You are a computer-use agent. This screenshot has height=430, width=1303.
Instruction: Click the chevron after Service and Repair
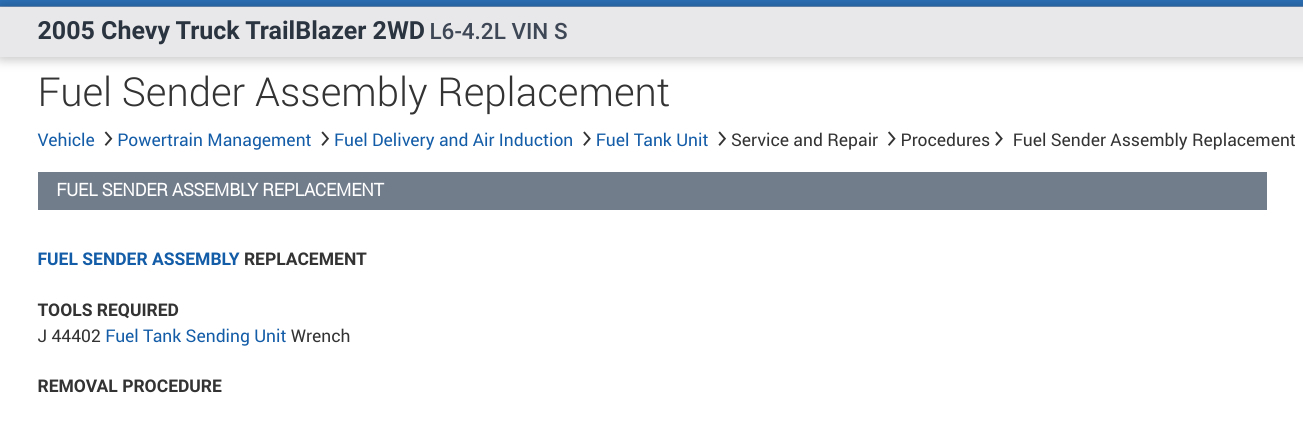coord(890,140)
